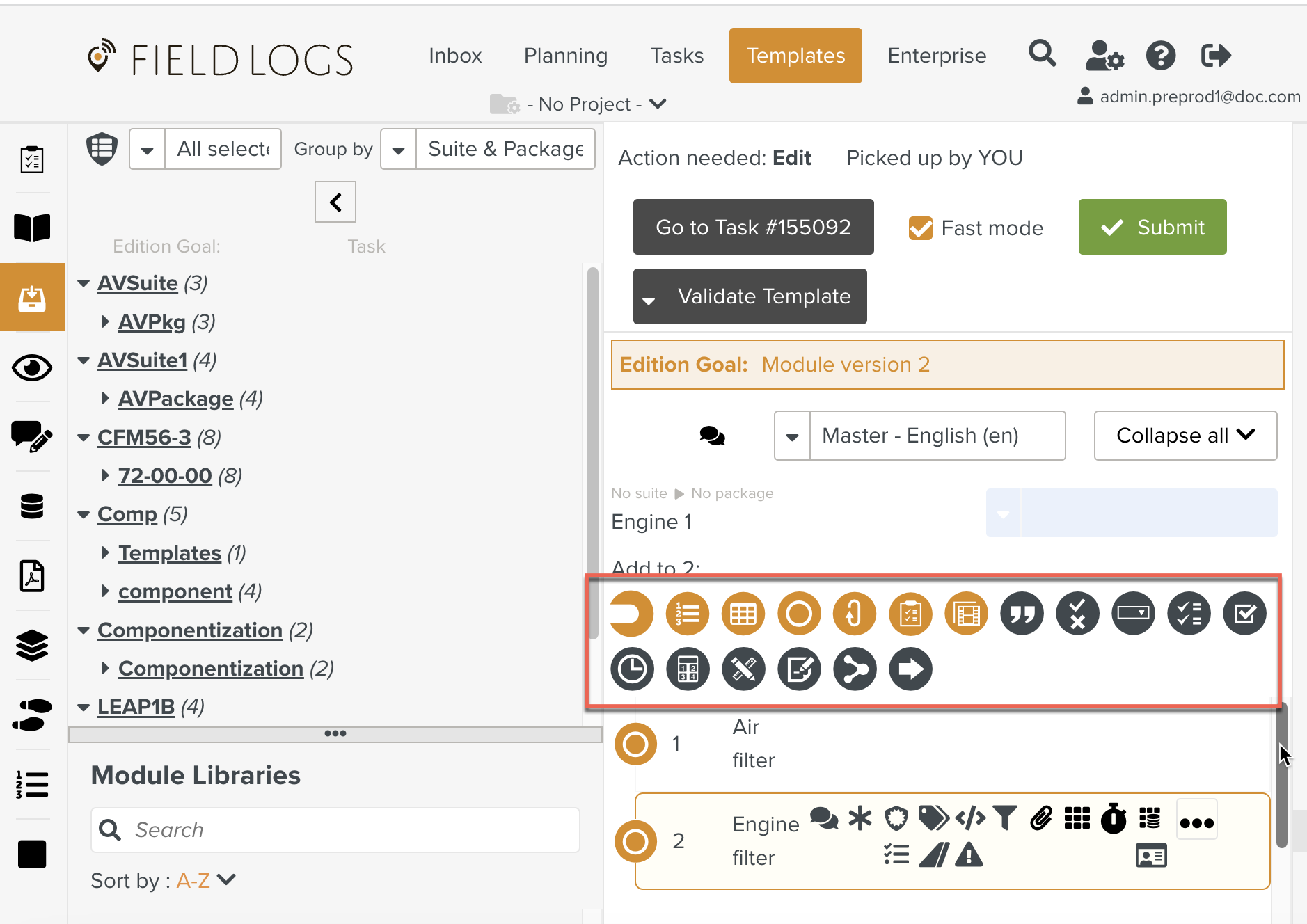The width and height of the screenshot is (1307, 924).
Task: Click the calculator icon in Add toolbar
Action: pos(688,669)
